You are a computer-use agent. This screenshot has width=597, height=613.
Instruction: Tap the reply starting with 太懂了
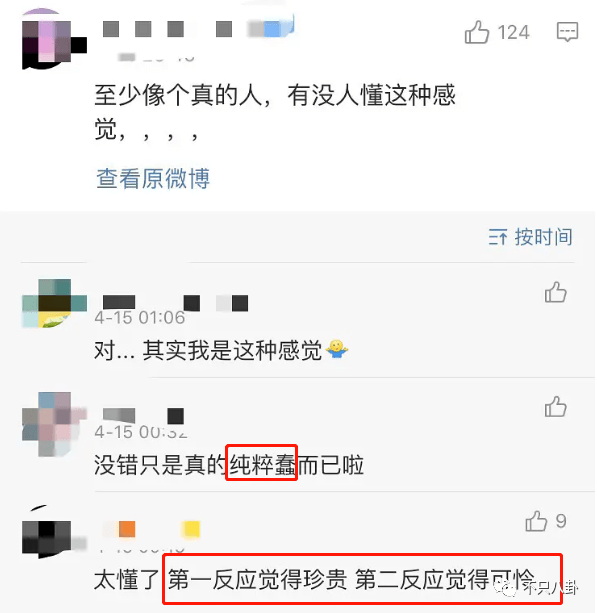tap(314, 579)
